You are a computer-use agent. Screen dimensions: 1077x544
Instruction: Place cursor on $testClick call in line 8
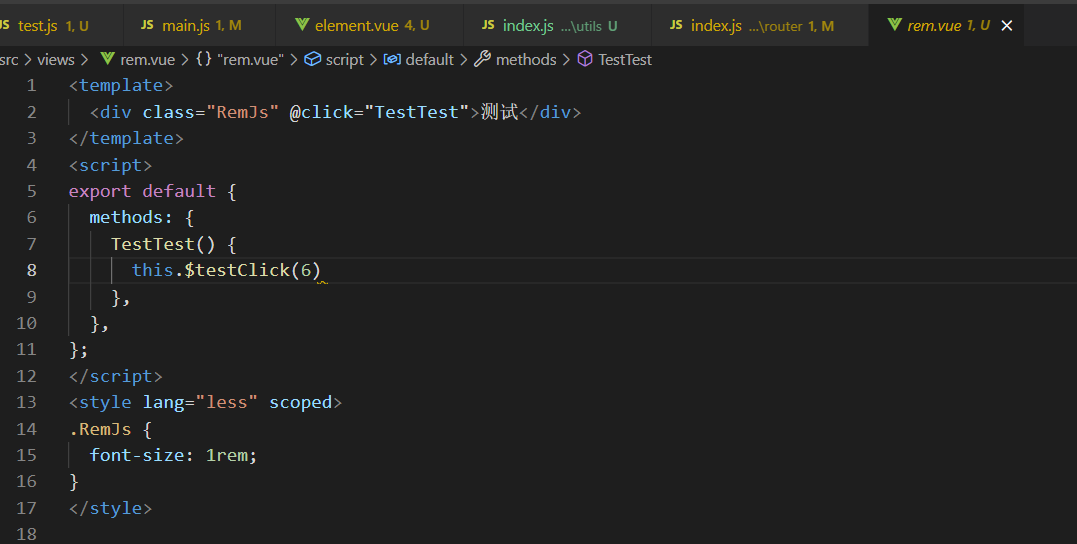[x=237, y=270]
